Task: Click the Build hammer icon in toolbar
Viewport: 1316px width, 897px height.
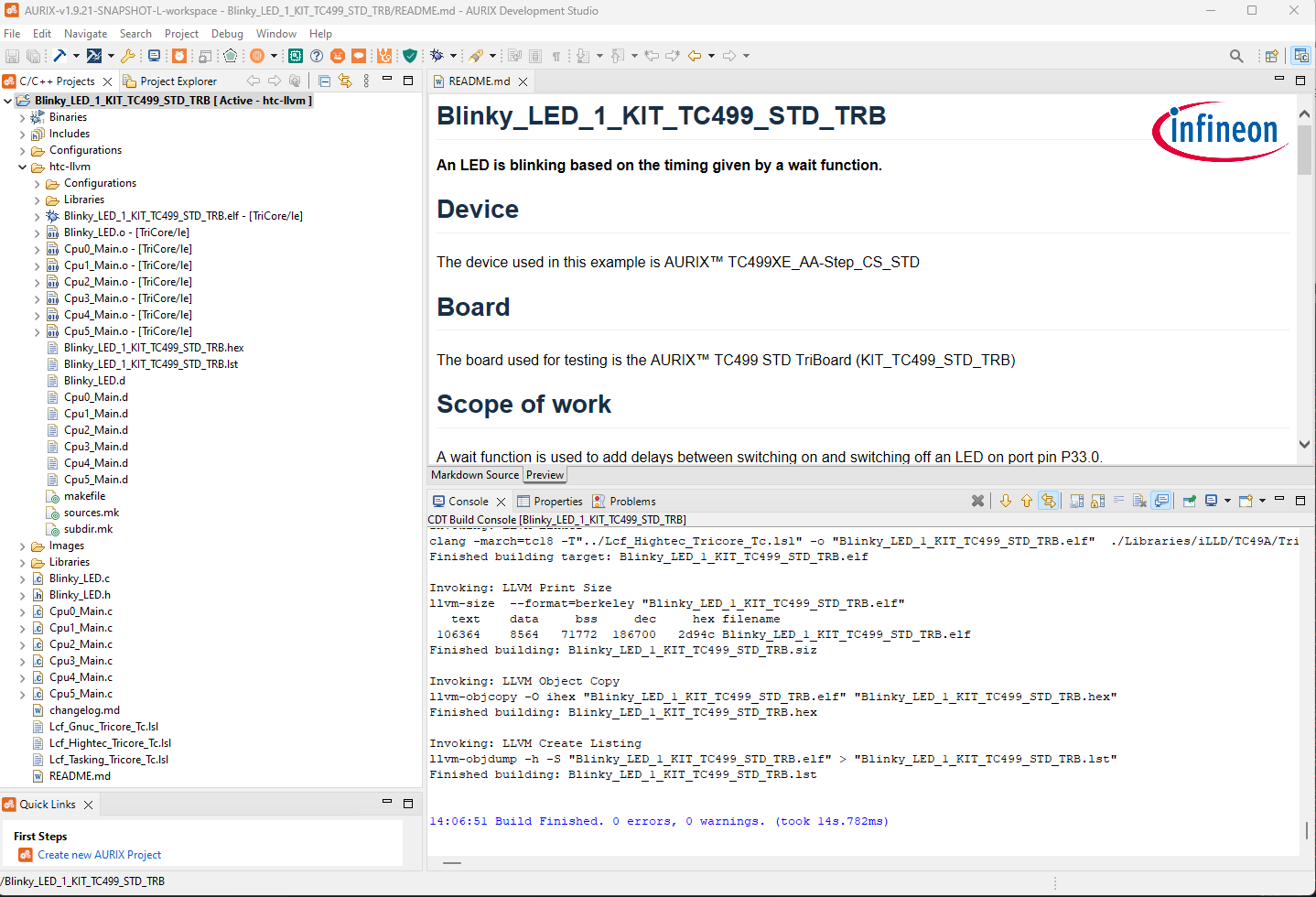Action: (59, 56)
